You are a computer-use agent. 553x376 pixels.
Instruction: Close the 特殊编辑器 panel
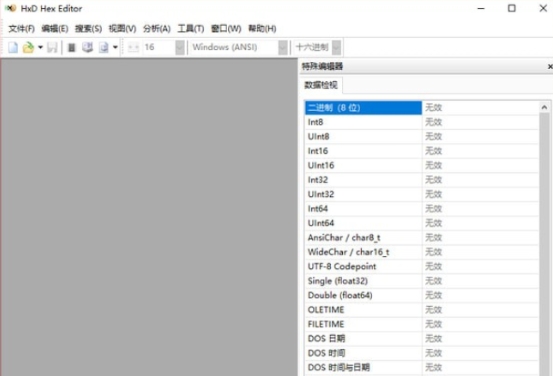pyautogui.click(x=549, y=66)
